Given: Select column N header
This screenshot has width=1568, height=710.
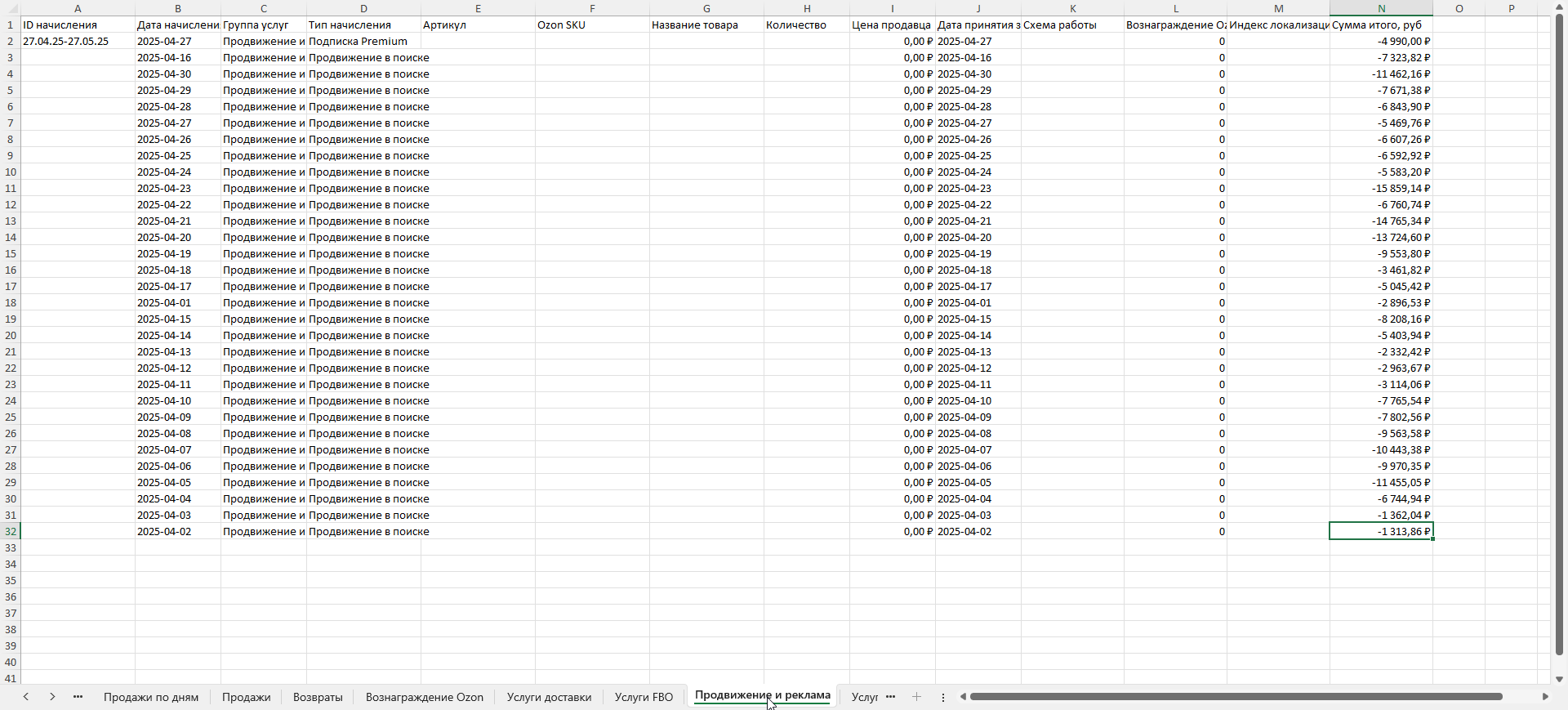Looking at the screenshot, I should pyautogui.click(x=1381, y=8).
